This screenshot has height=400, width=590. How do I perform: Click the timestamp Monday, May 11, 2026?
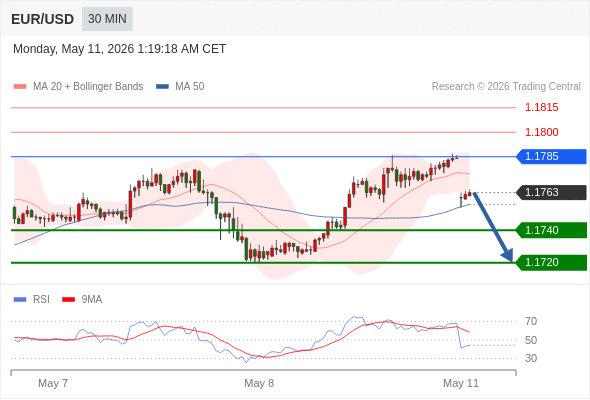point(119,49)
